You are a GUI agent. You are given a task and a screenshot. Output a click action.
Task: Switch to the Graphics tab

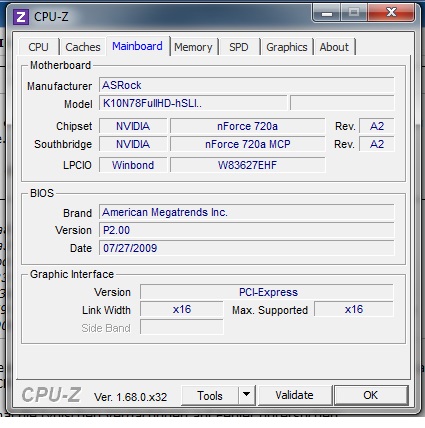click(x=287, y=47)
